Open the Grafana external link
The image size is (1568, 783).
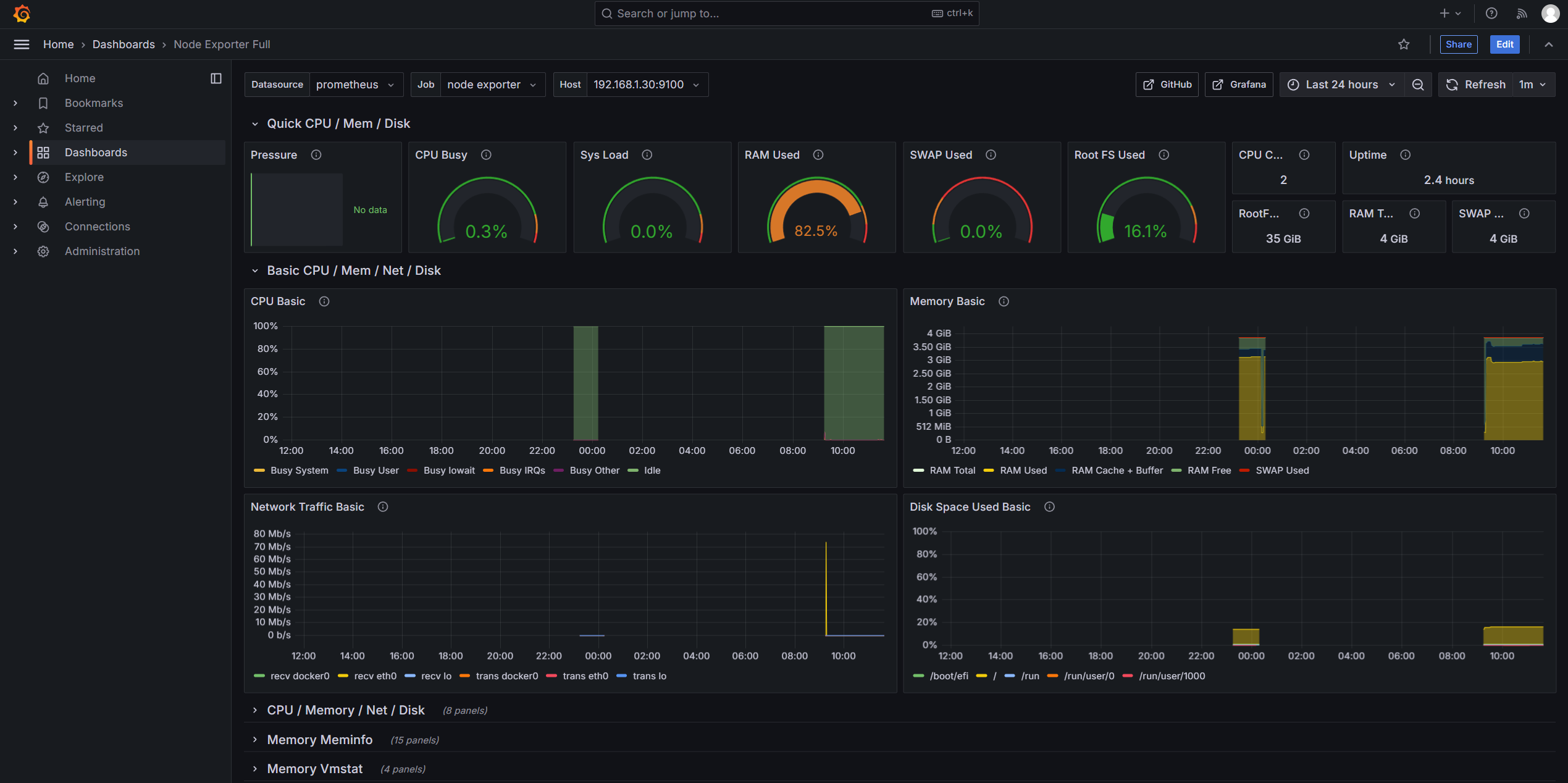click(x=1239, y=85)
